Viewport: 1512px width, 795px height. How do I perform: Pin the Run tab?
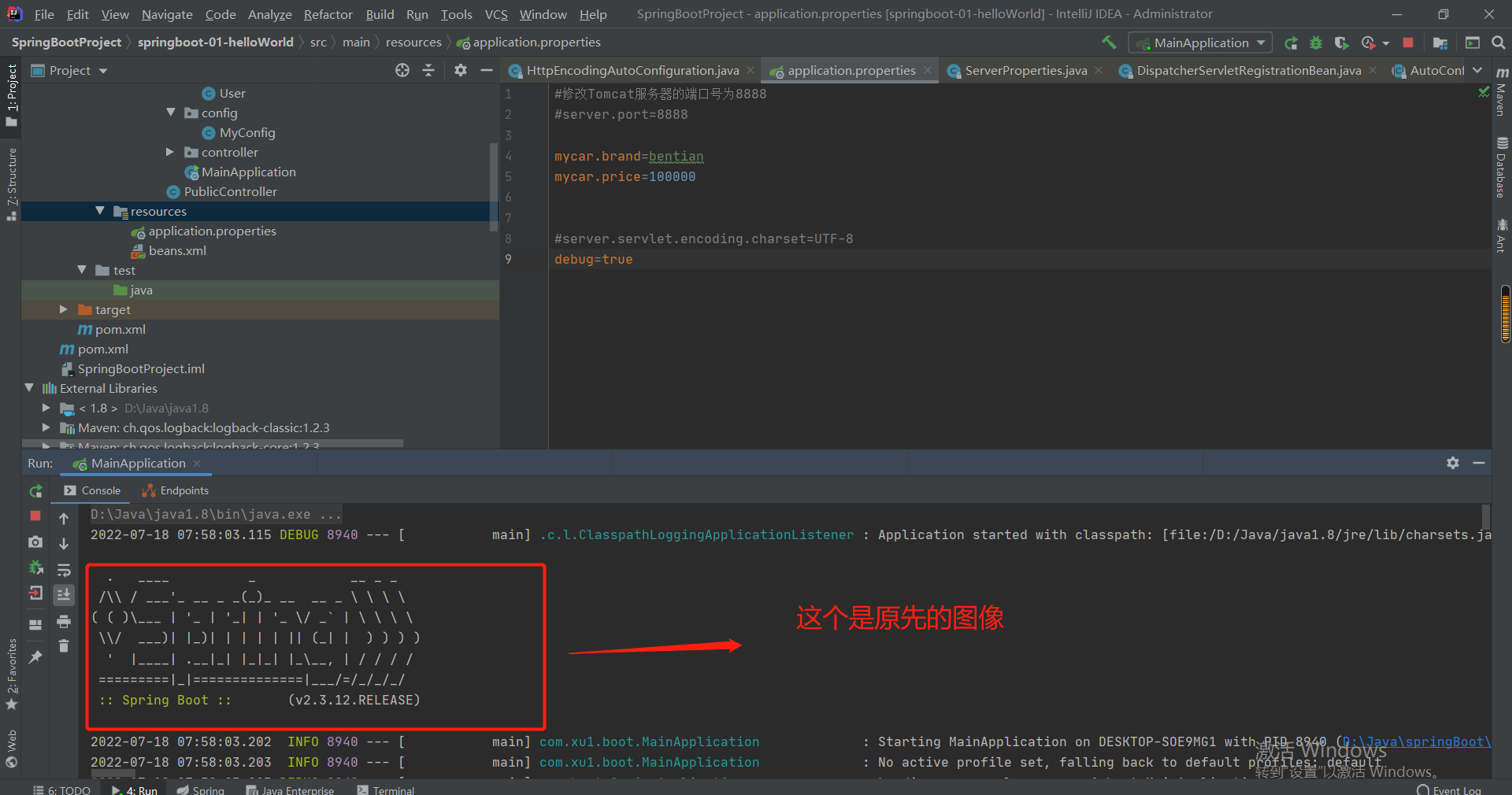click(35, 656)
